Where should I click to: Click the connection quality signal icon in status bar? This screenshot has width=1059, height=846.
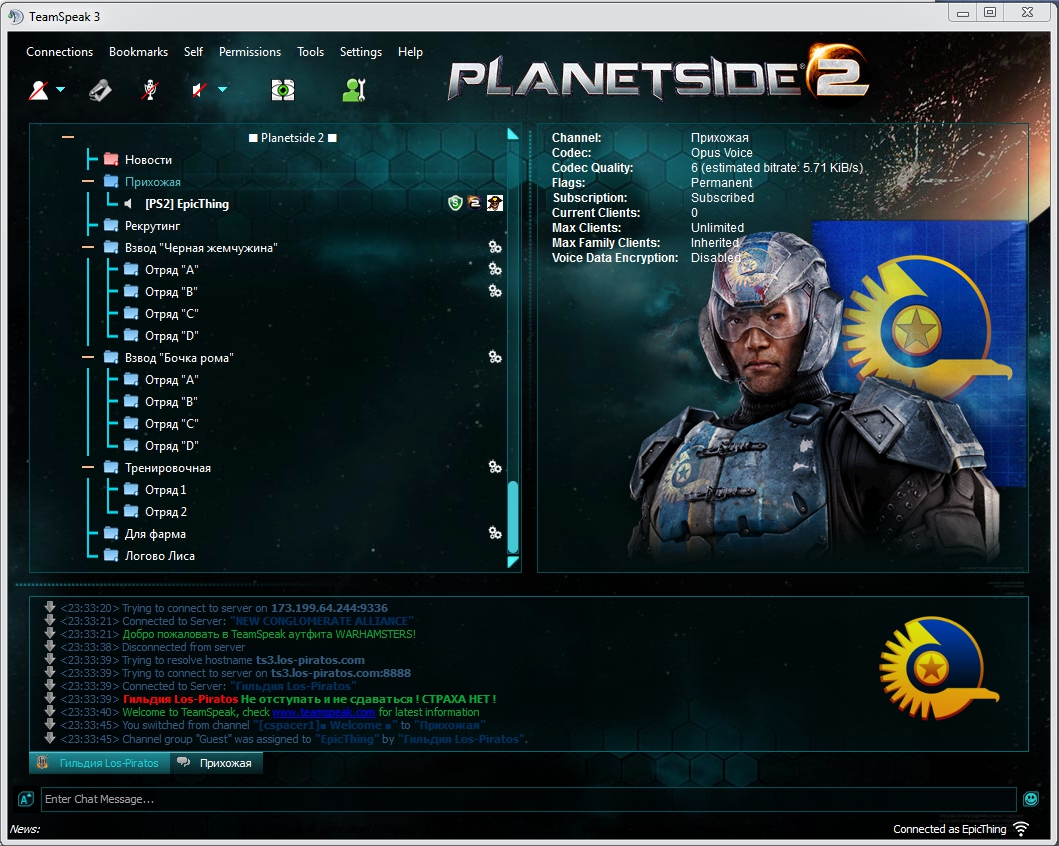1021,829
